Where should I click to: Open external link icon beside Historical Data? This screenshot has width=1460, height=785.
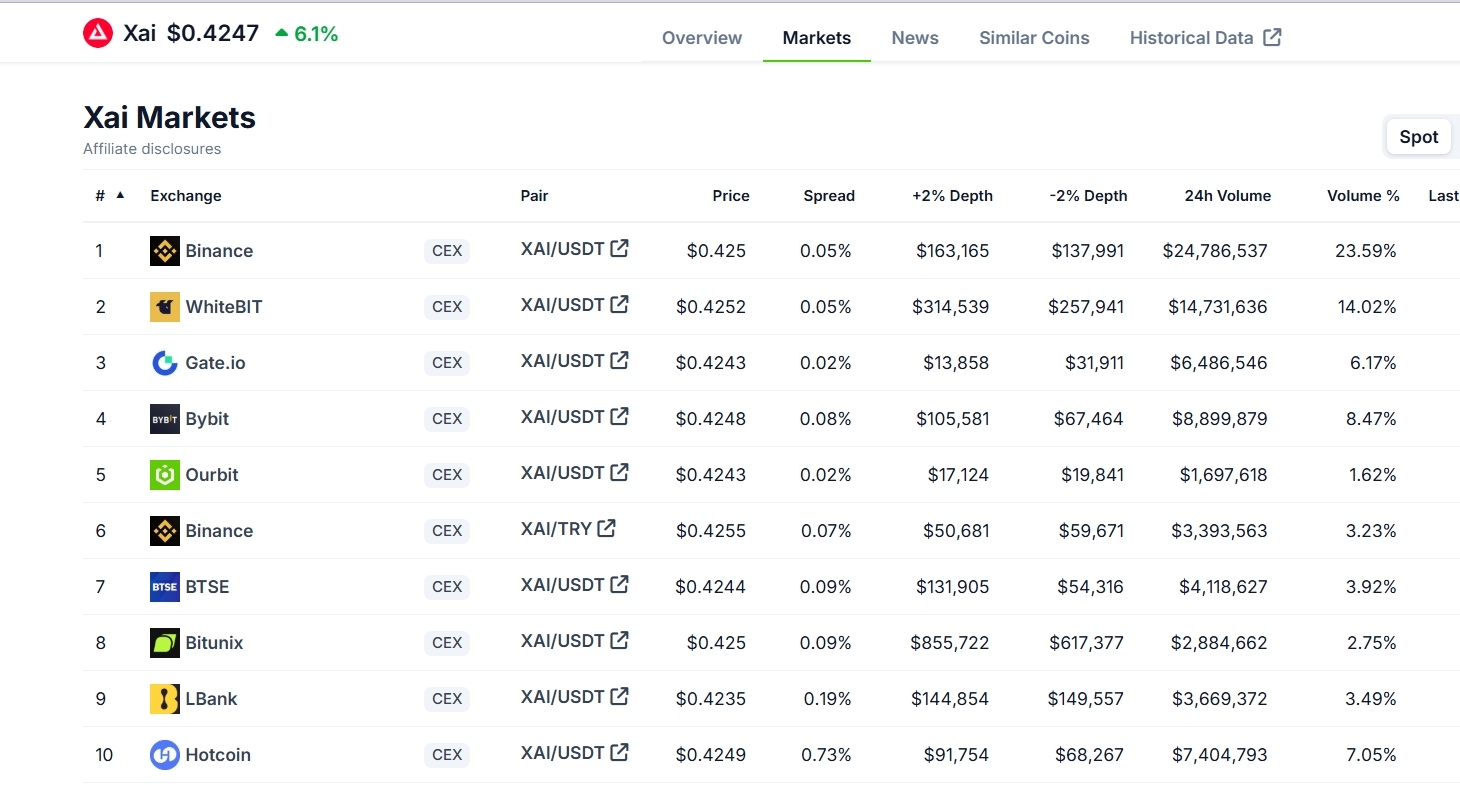tap(1272, 38)
